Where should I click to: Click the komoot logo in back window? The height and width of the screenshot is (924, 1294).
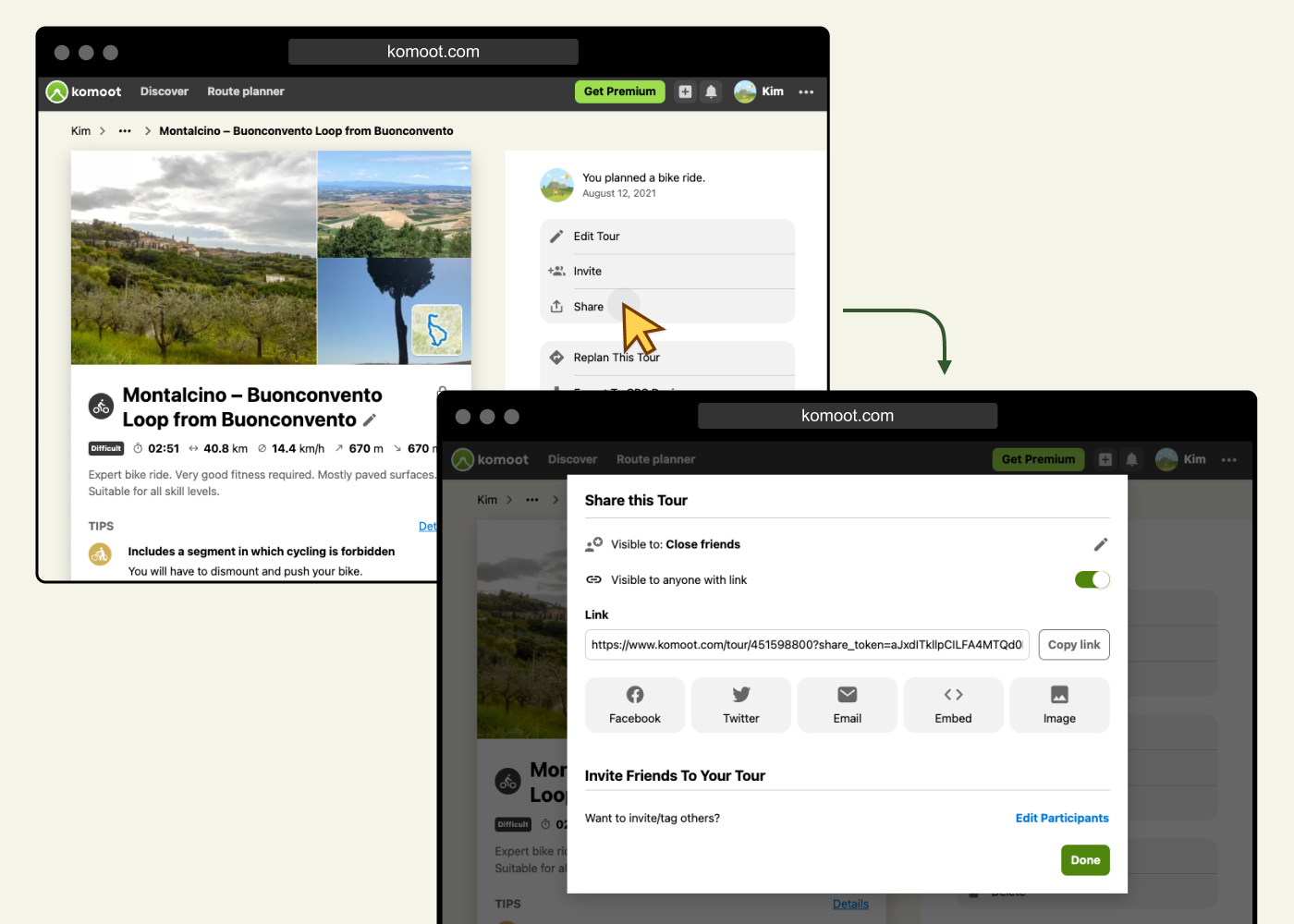(84, 91)
